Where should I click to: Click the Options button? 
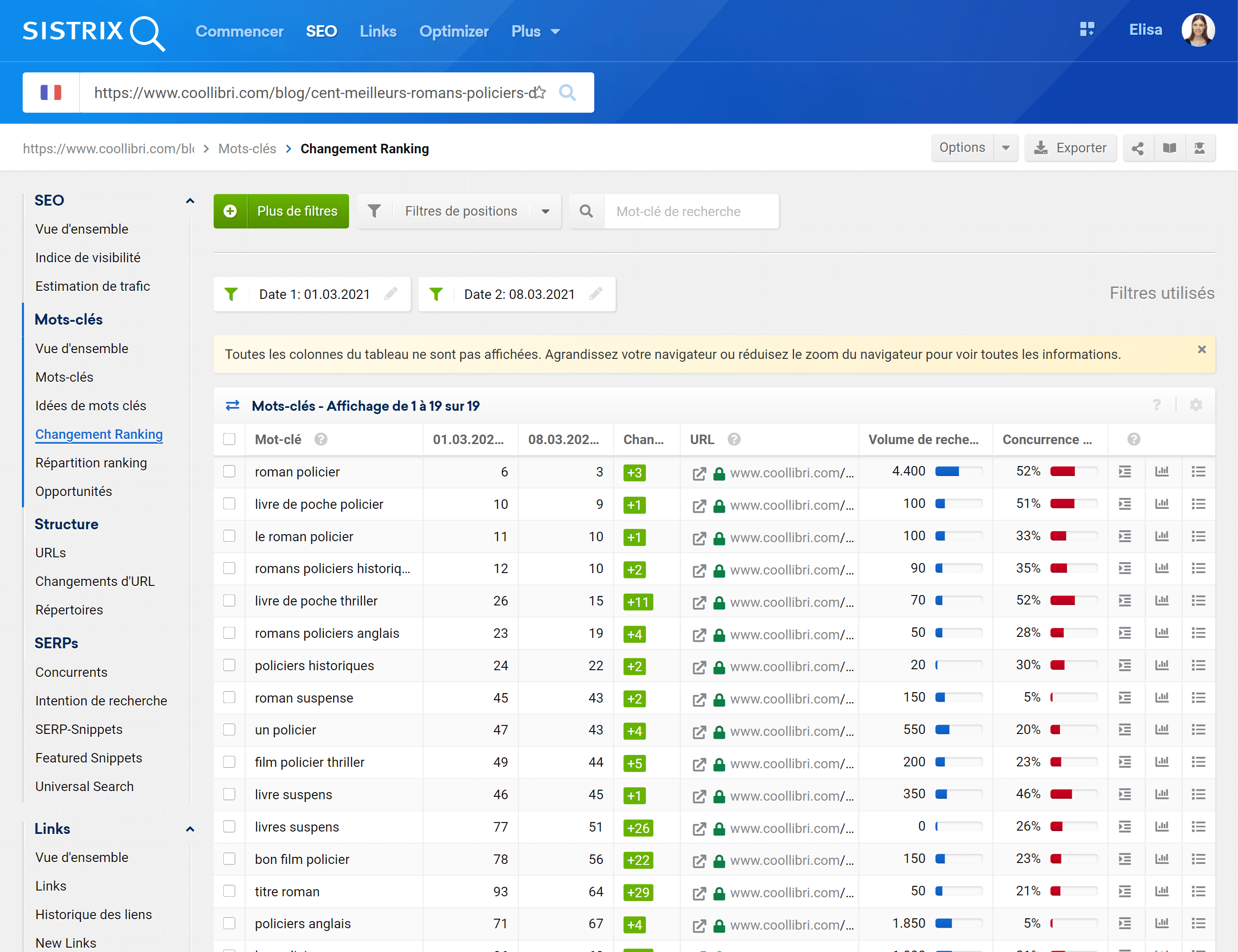962,148
